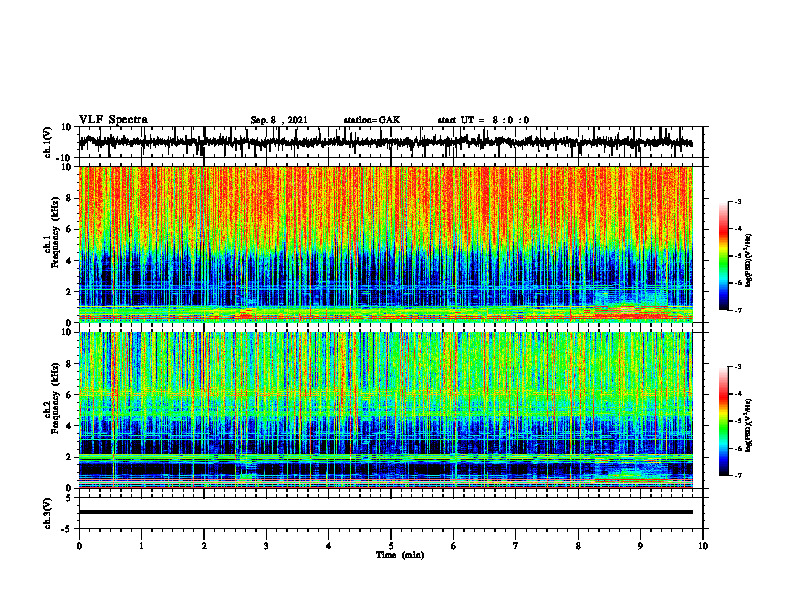Click inside the ch.2 spectrogram panel

pyautogui.click(x=386, y=410)
